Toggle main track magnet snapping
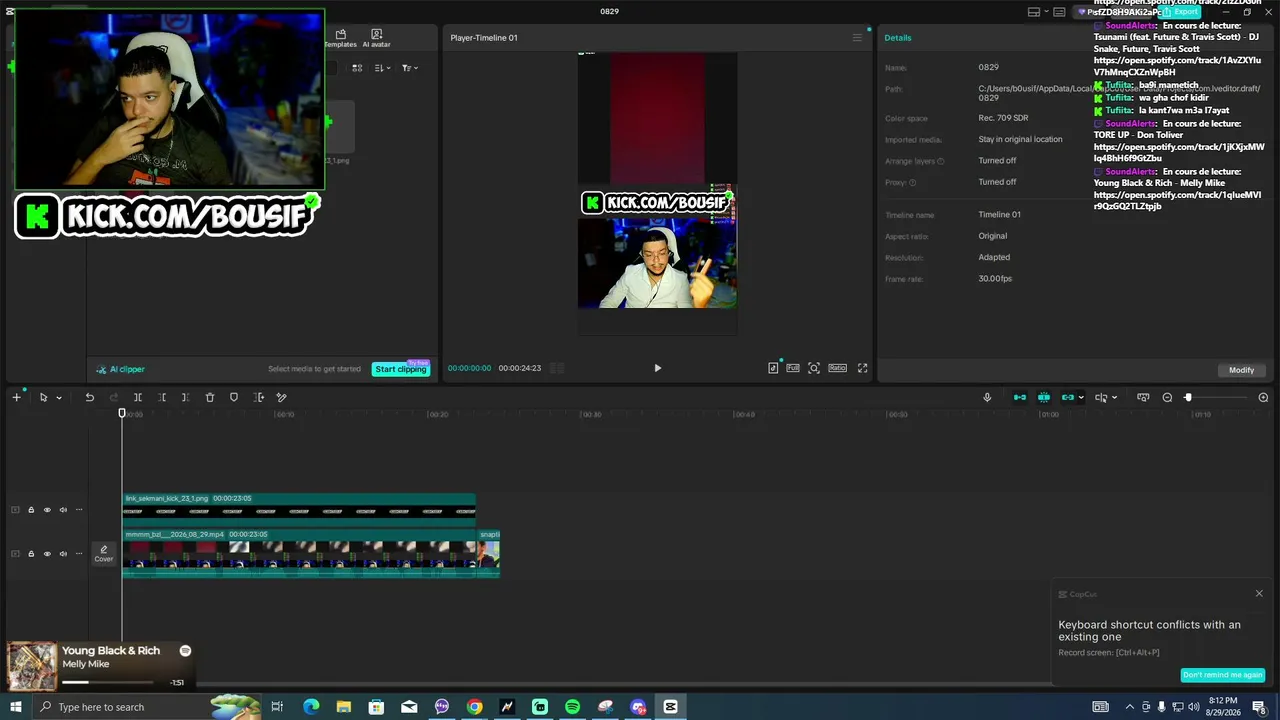Viewport: 1280px width, 720px height. pyautogui.click(x=1020, y=397)
